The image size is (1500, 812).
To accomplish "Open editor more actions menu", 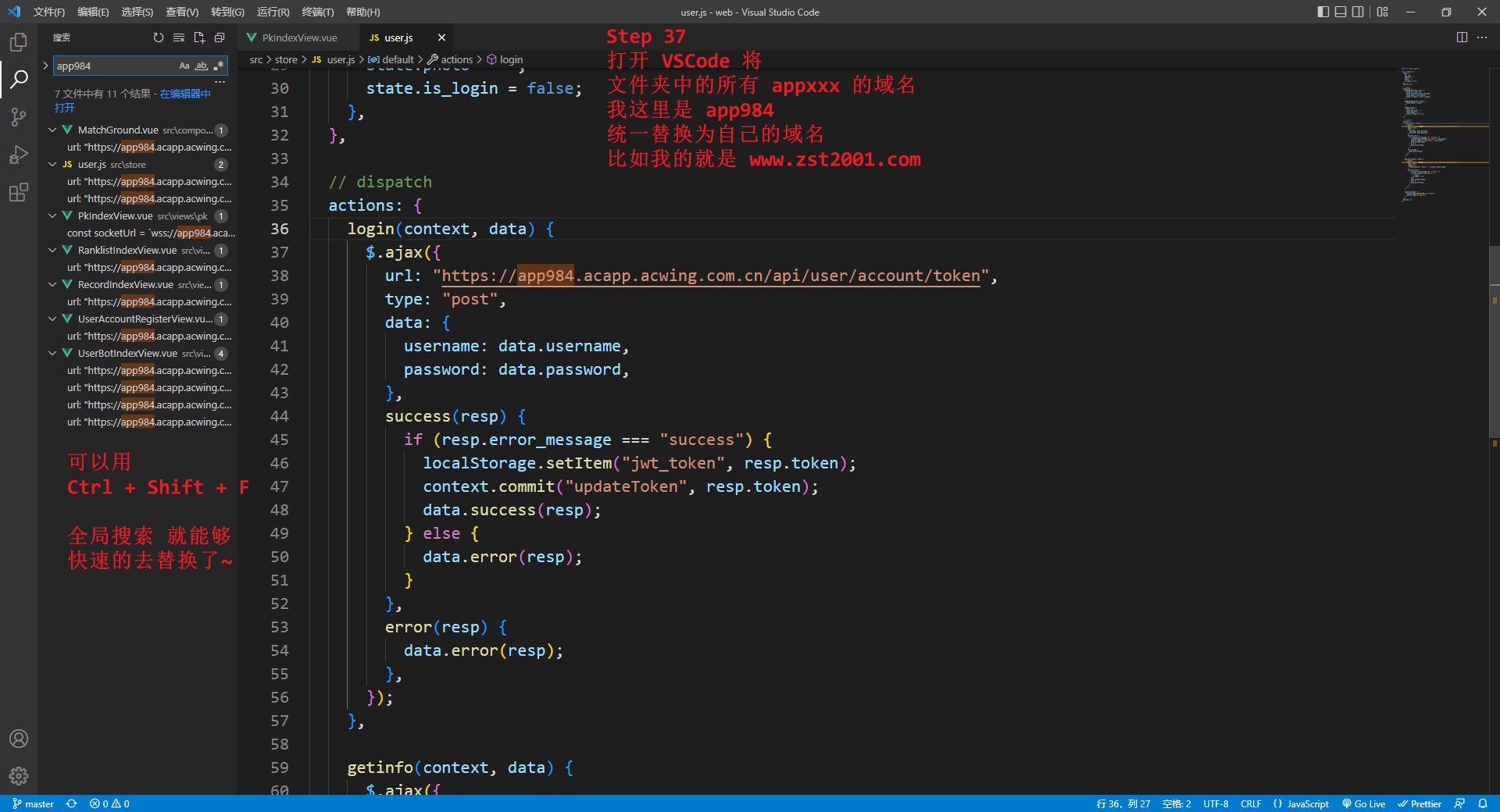I will (1482, 37).
